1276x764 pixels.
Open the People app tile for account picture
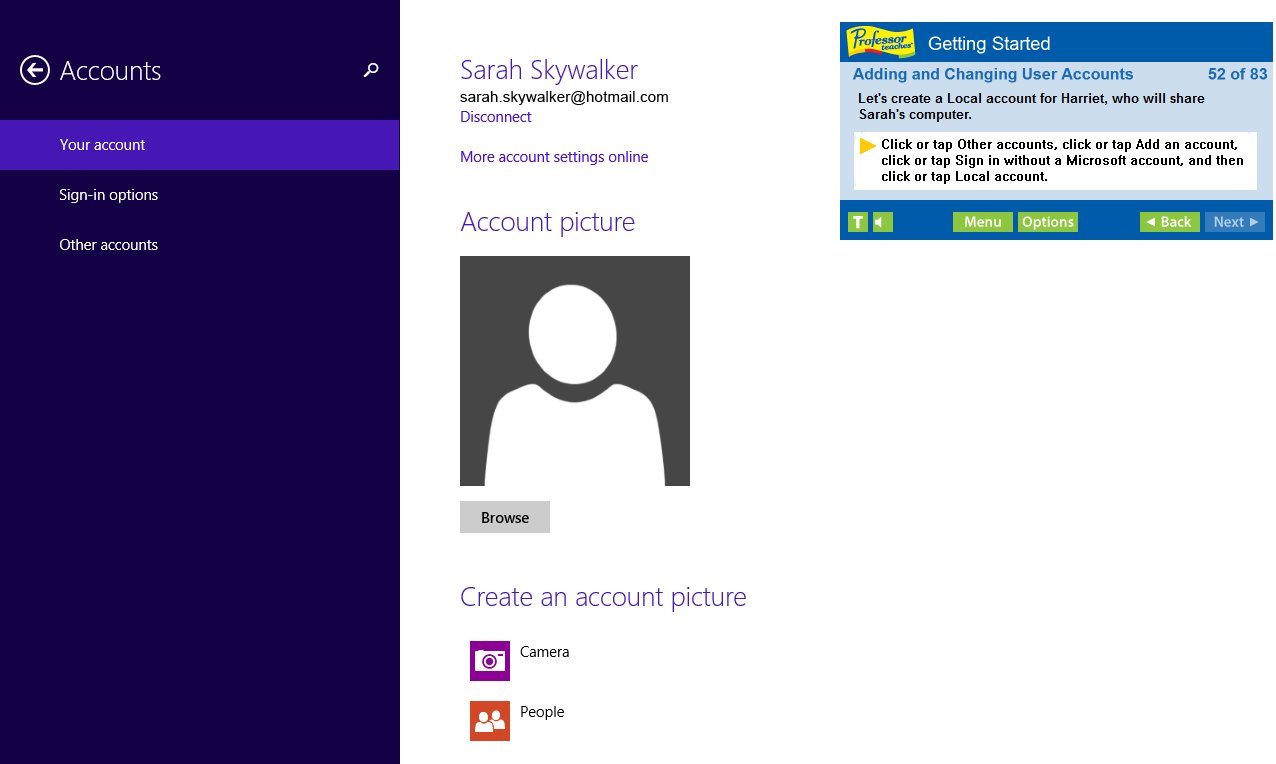coord(489,721)
